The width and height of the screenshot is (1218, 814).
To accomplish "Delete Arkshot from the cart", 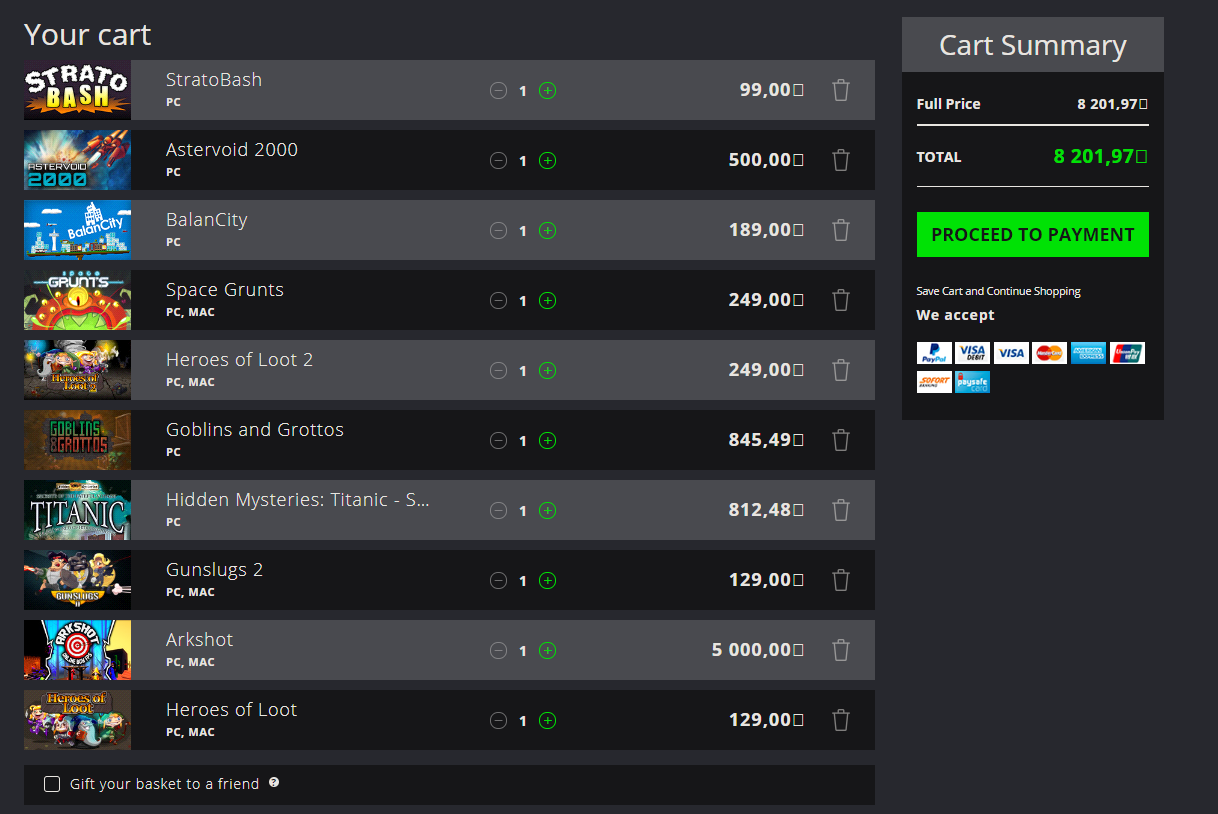I will tap(841, 650).
